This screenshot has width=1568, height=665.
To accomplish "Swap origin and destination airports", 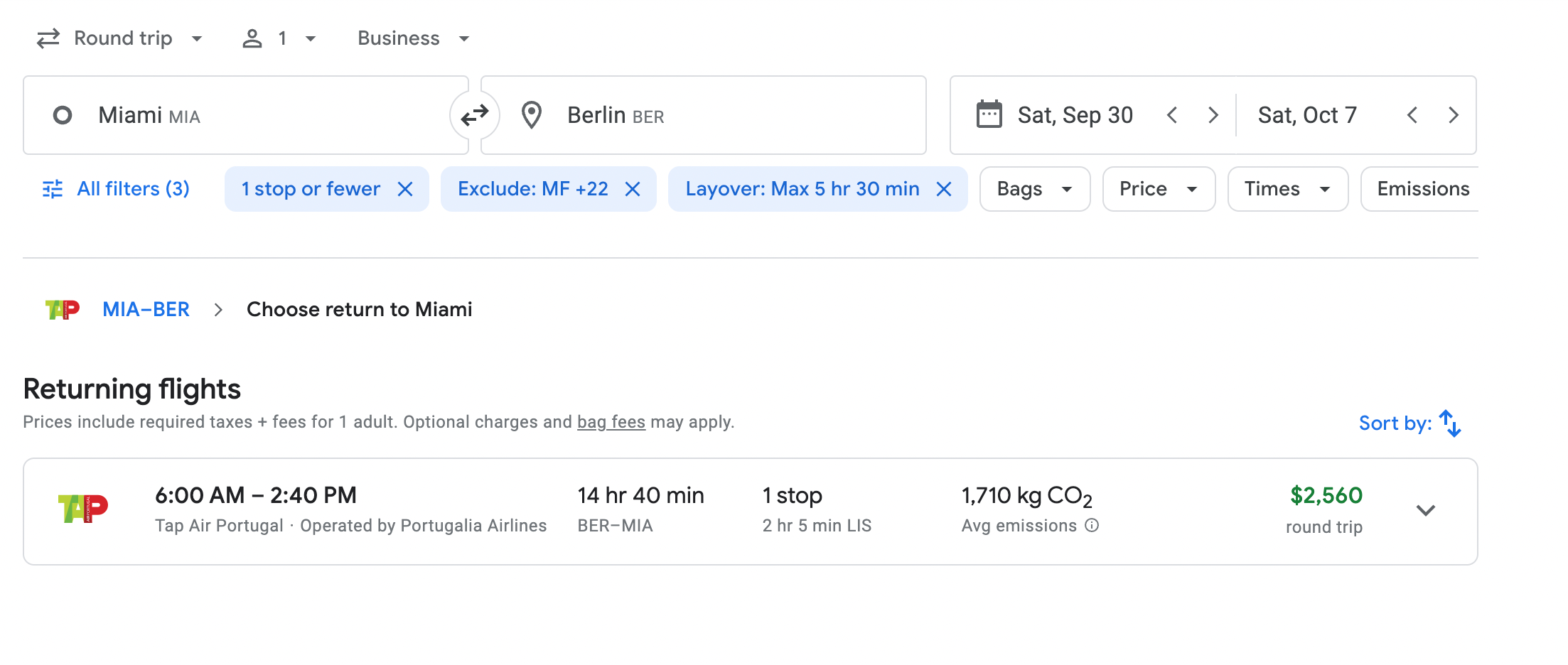I will (x=474, y=115).
